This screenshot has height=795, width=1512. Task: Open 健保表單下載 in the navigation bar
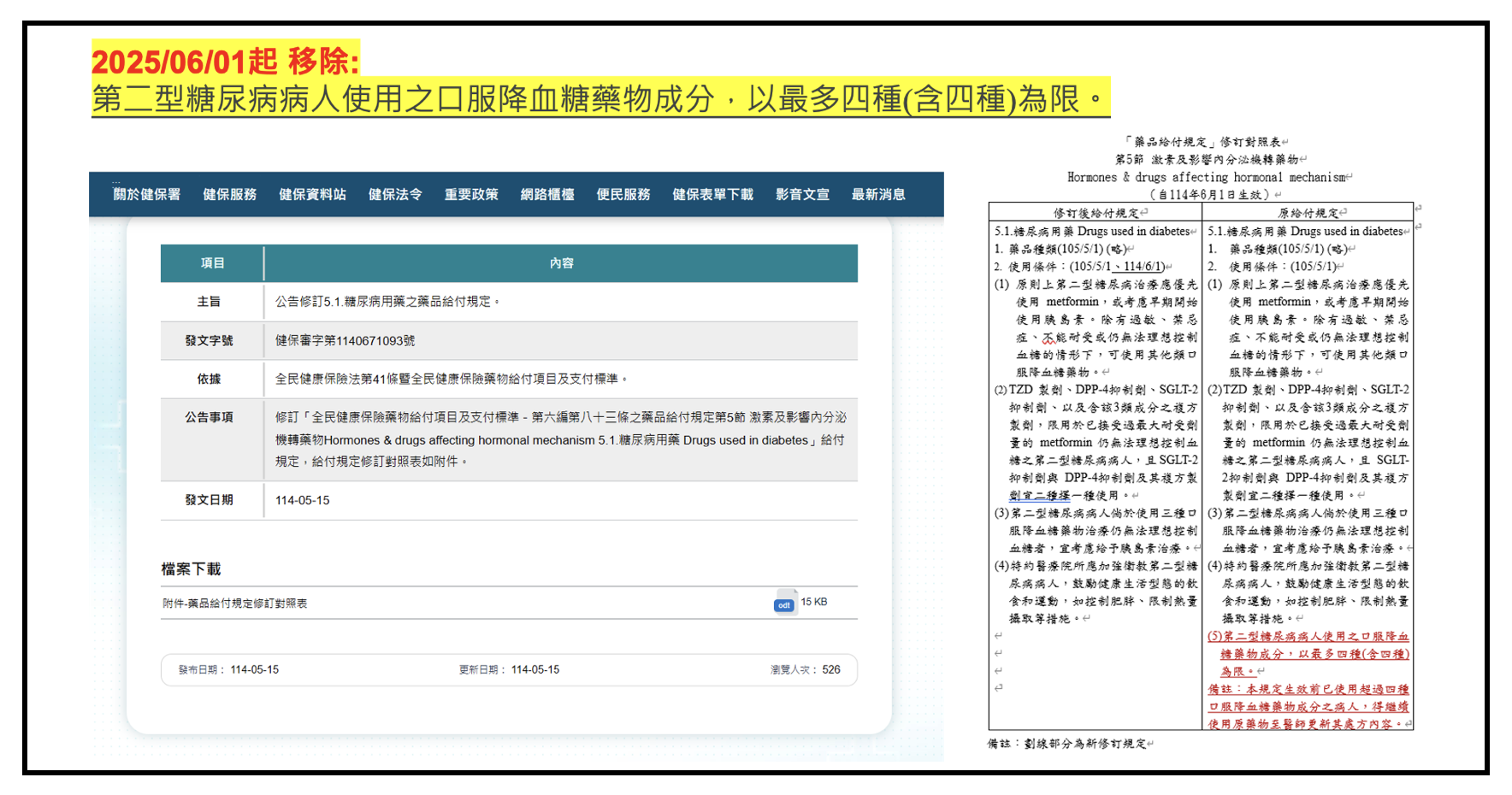[x=712, y=195]
